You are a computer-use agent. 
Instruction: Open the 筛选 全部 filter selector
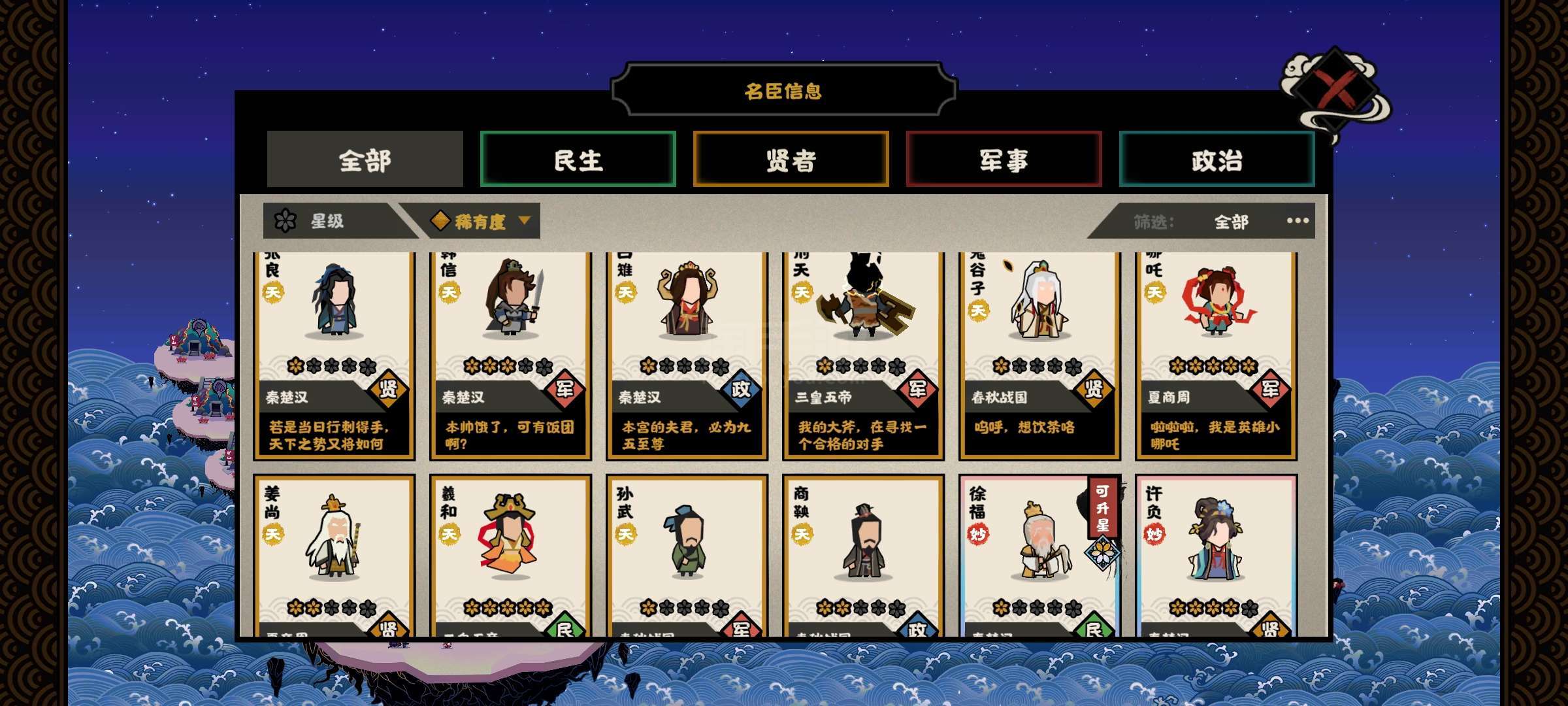click(1231, 222)
